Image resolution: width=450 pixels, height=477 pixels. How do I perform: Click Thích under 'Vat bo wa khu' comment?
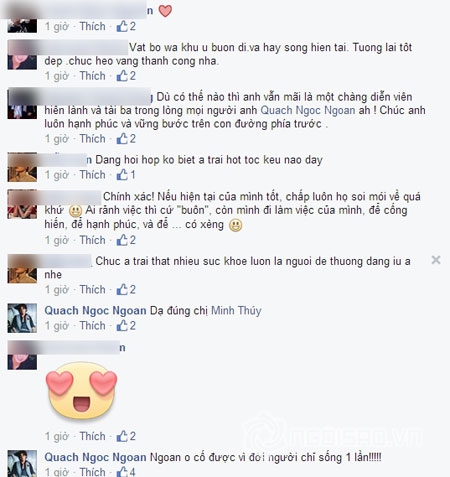click(x=92, y=76)
